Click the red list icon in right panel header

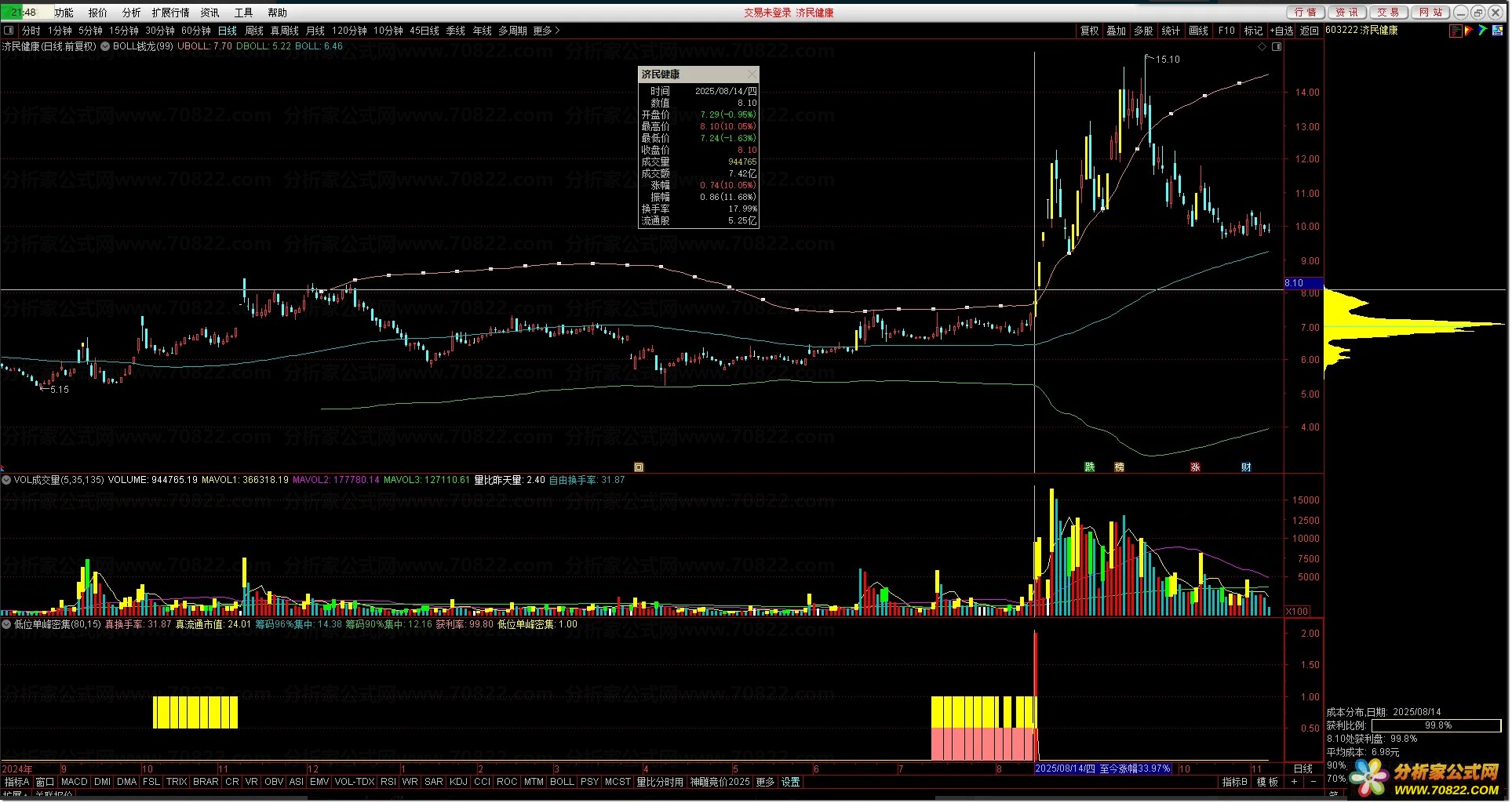coord(1456,31)
